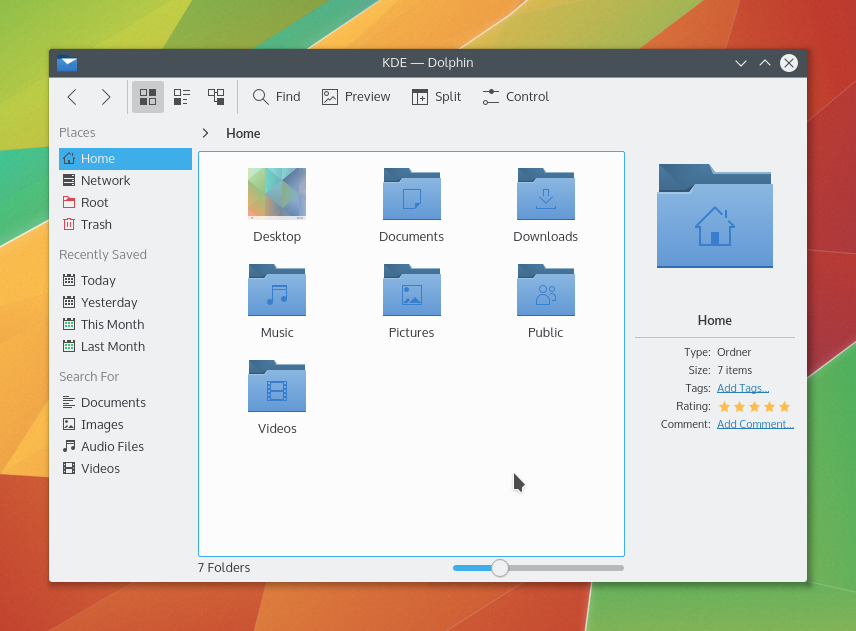Open Network in the Places panel
The height and width of the screenshot is (631, 856).
click(x=105, y=181)
